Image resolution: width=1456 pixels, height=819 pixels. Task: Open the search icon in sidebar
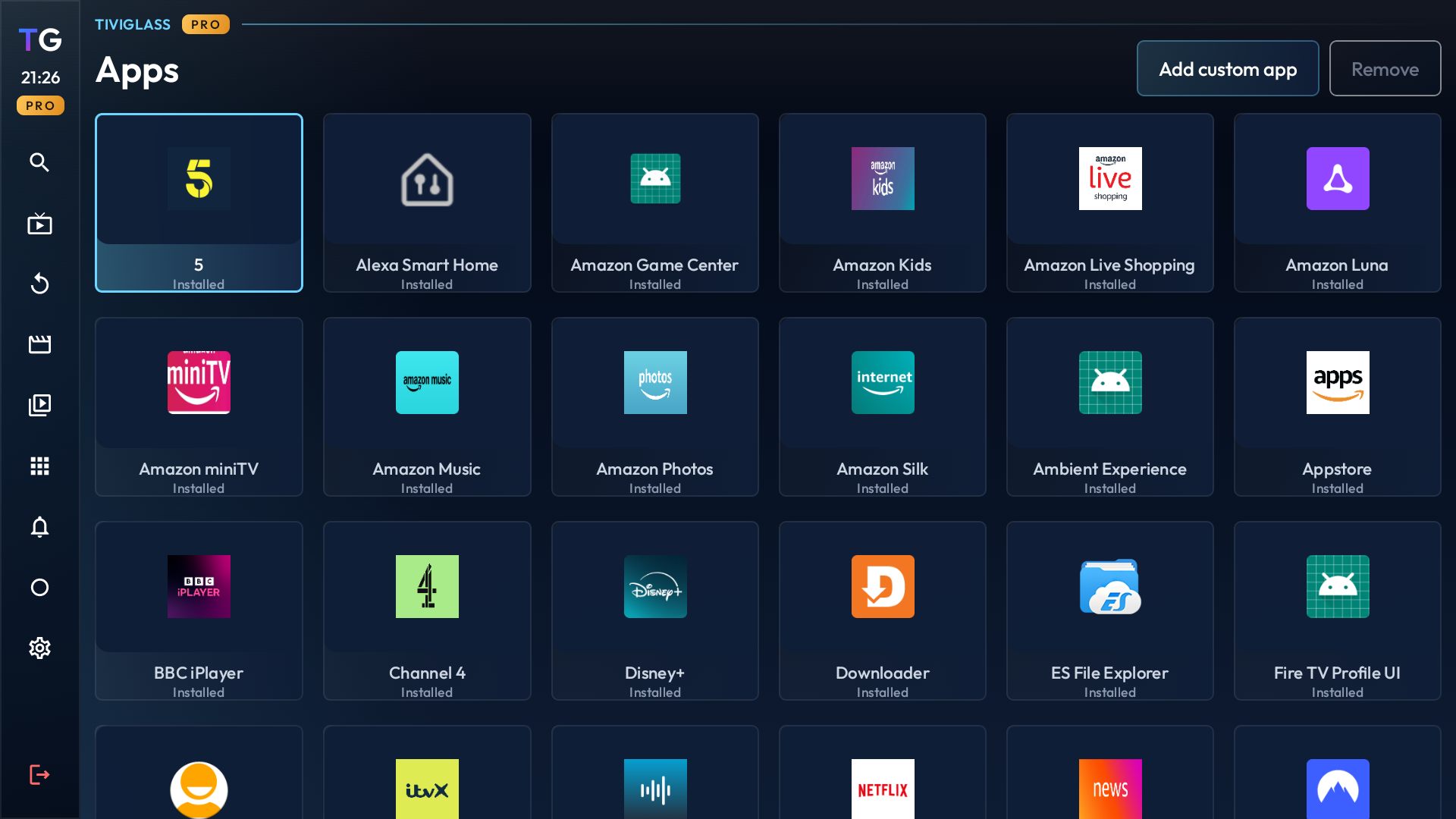pos(39,162)
